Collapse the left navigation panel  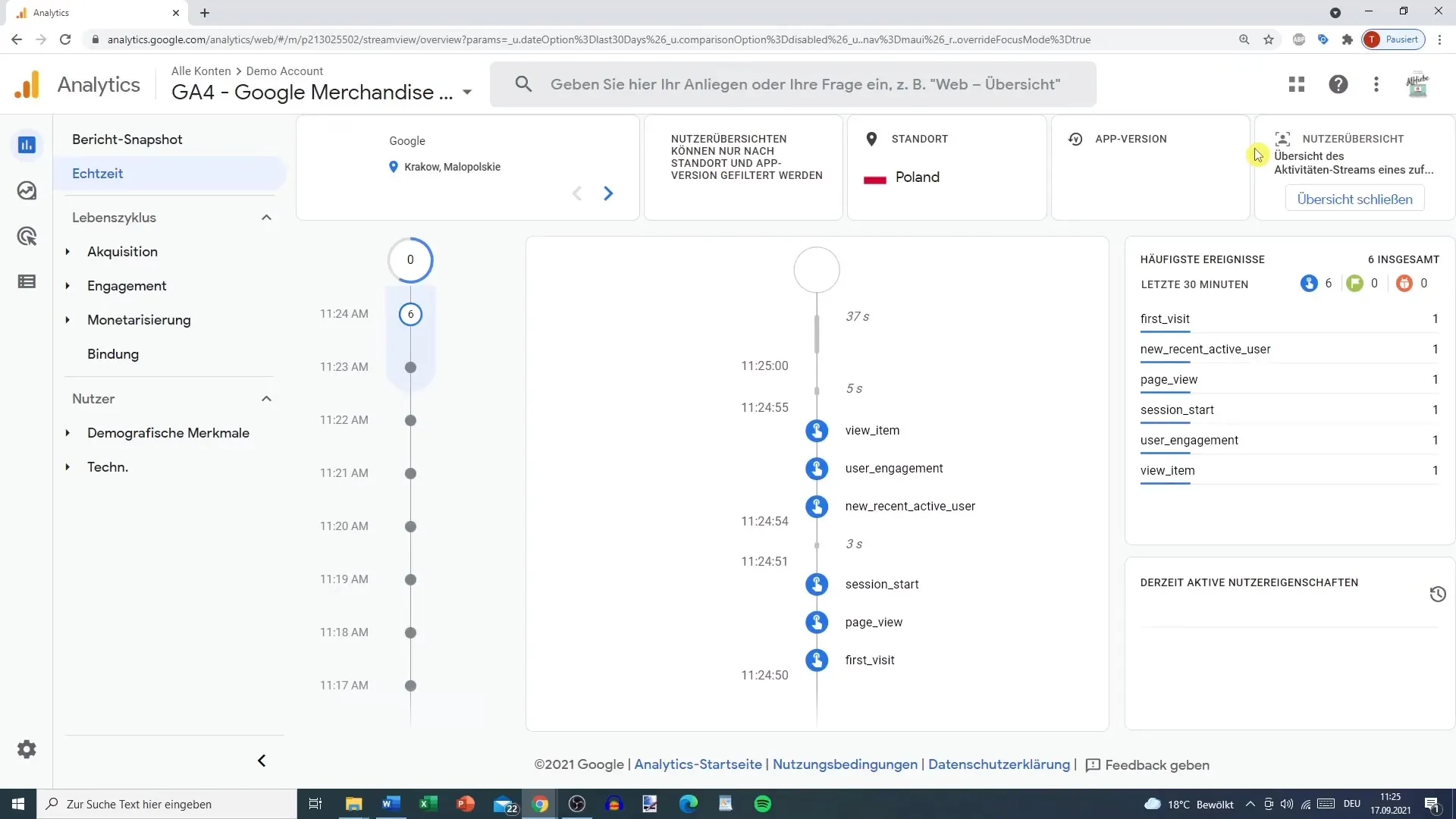coord(262,761)
